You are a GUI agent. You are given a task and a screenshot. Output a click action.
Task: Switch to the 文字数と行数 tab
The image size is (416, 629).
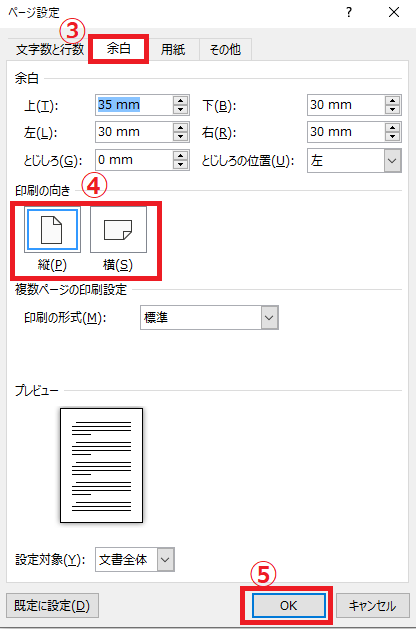pyautogui.click(x=49, y=49)
